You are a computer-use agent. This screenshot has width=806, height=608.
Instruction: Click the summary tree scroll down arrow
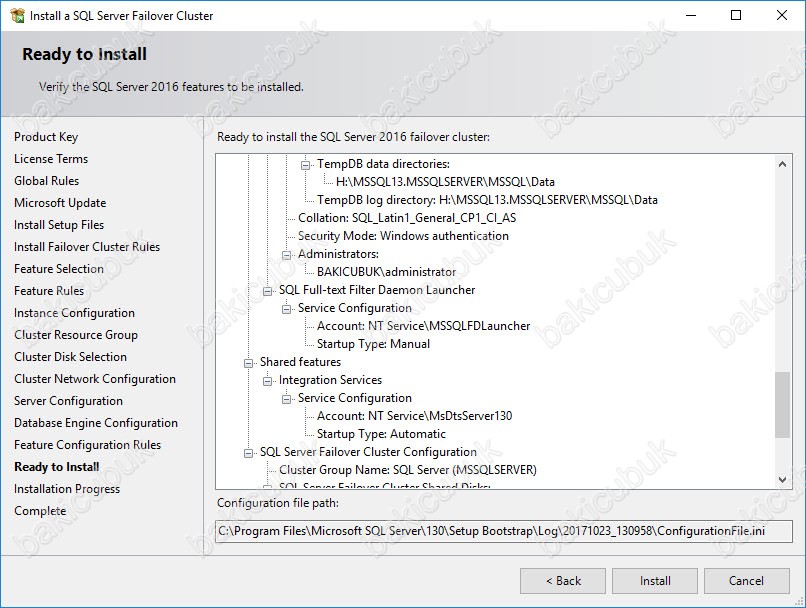[782, 480]
